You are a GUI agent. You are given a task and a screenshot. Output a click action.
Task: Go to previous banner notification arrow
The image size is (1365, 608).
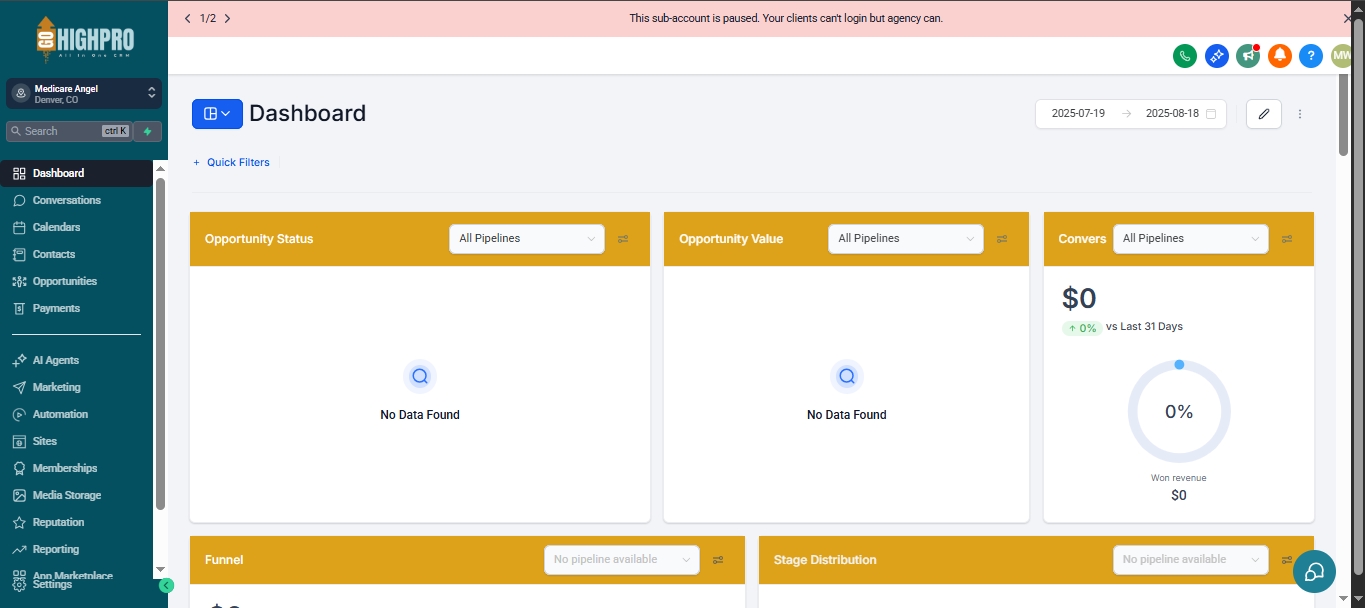tap(187, 18)
